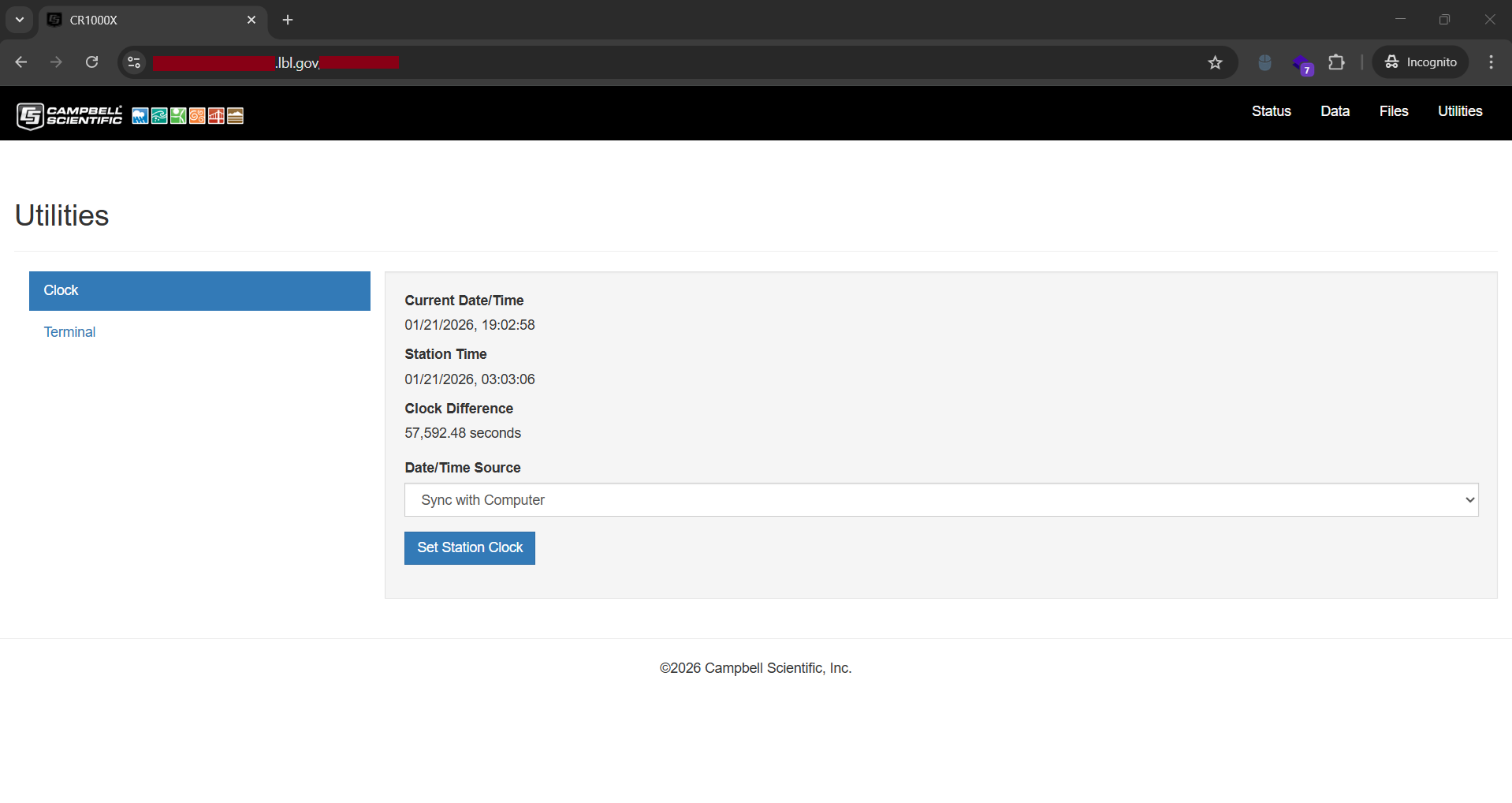Bookmark this page with the star icon
The image size is (1512, 803).
point(1215,62)
